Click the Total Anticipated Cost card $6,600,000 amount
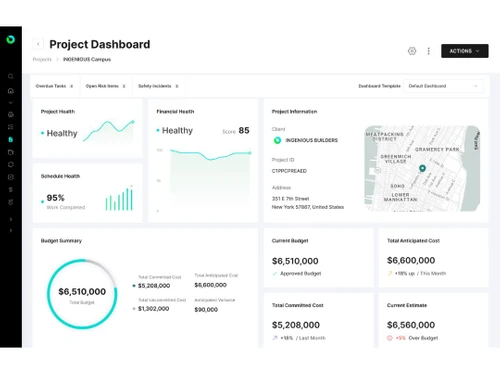This screenshot has width=500, height=375. coord(411,260)
